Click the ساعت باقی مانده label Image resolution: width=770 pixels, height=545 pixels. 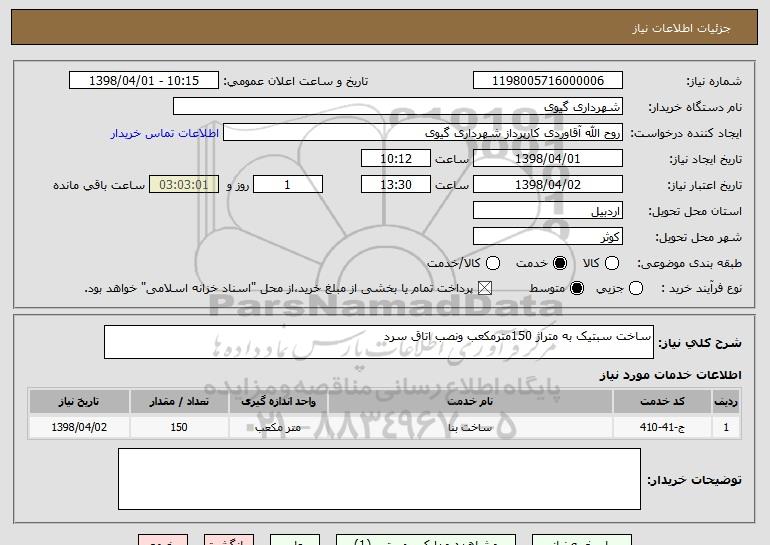[x=99, y=185]
